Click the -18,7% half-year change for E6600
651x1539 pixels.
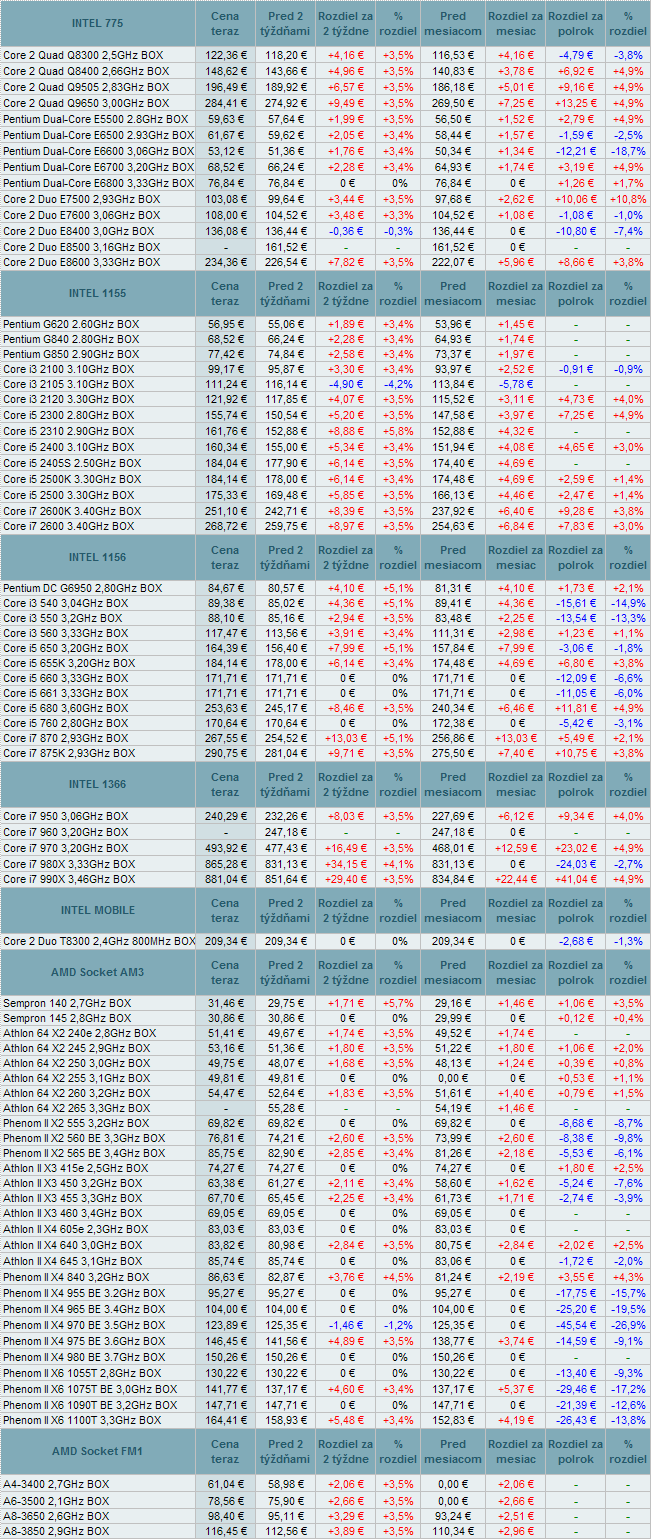[x=628, y=151]
